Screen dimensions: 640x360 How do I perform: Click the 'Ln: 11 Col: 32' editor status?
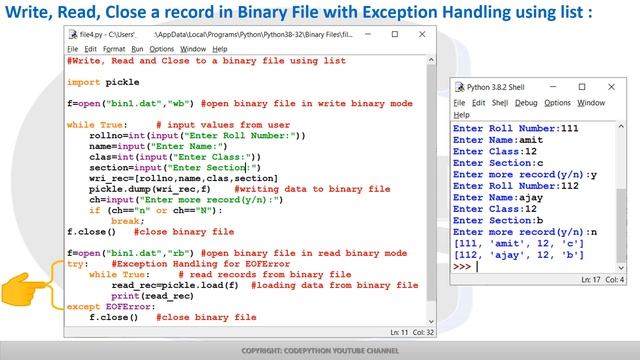[x=412, y=332]
